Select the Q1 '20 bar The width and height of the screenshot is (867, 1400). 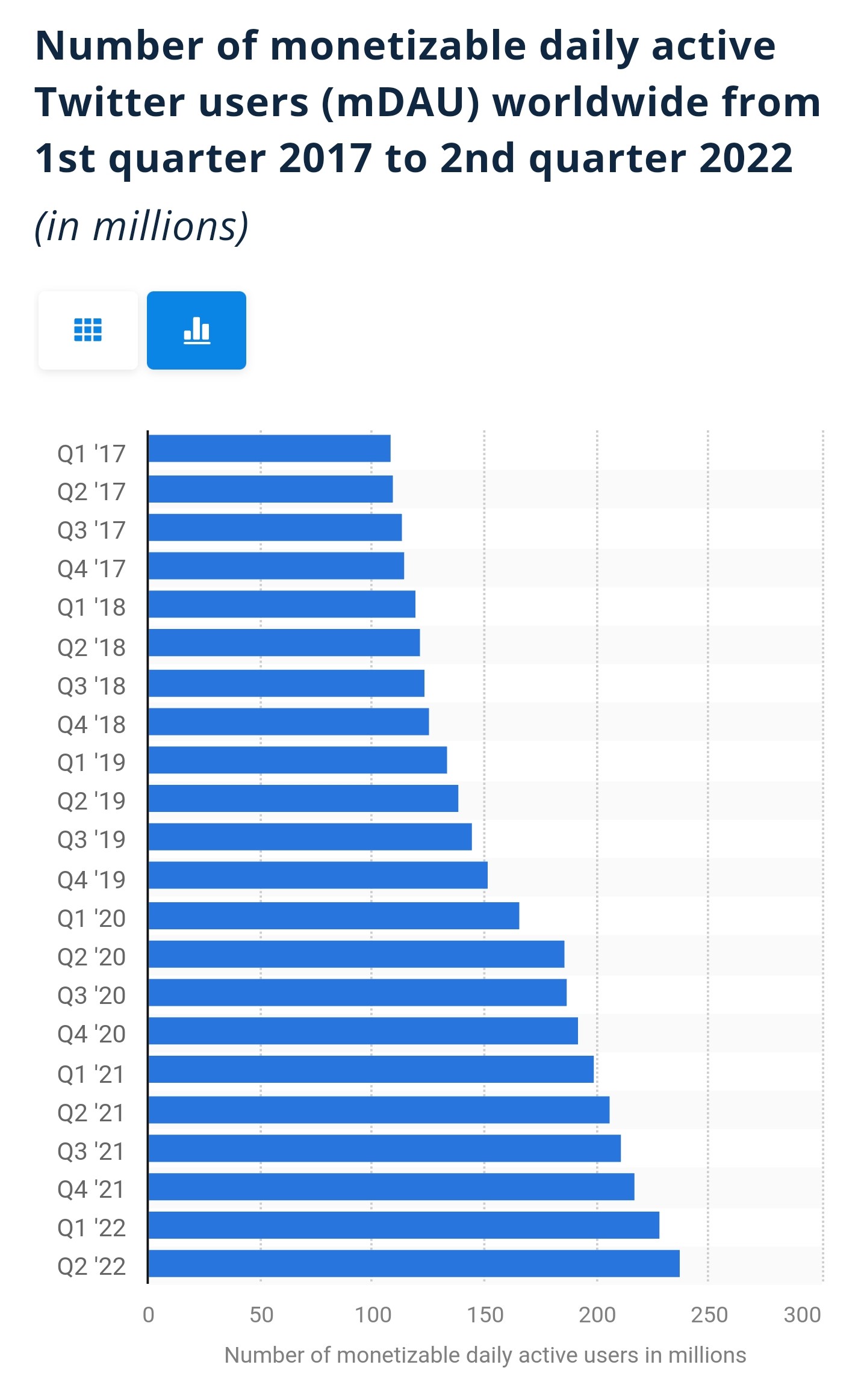pos(334,915)
